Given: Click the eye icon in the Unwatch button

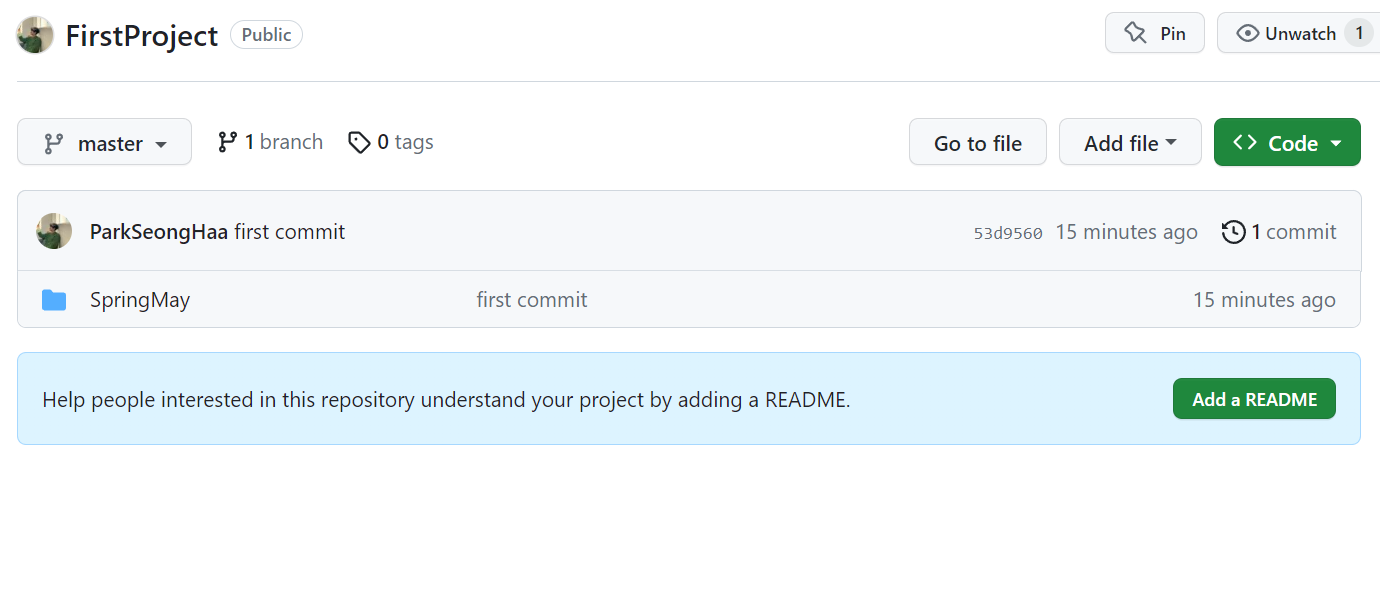Looking at the screenshot, I should (1247, 33).
